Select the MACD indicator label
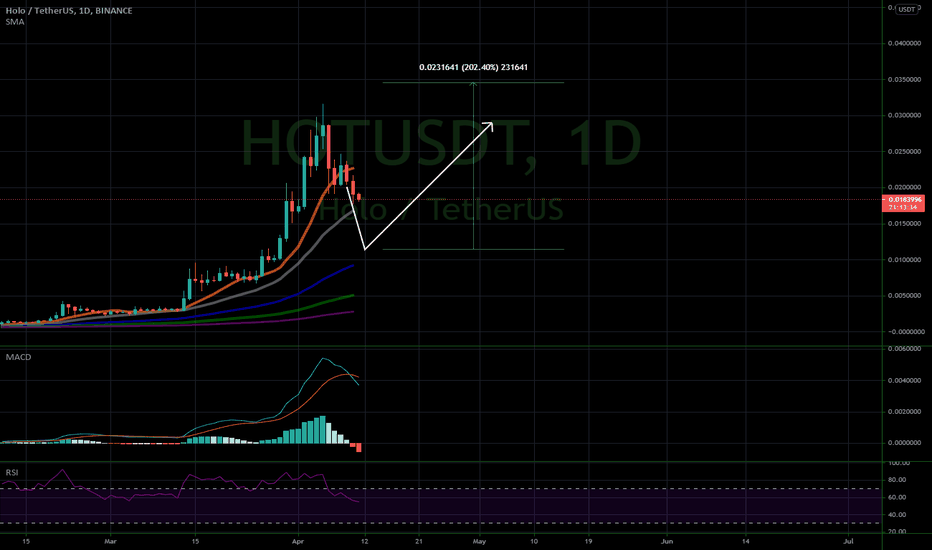Viewport: 932px width, 550px height. click(x=18, y=357)
